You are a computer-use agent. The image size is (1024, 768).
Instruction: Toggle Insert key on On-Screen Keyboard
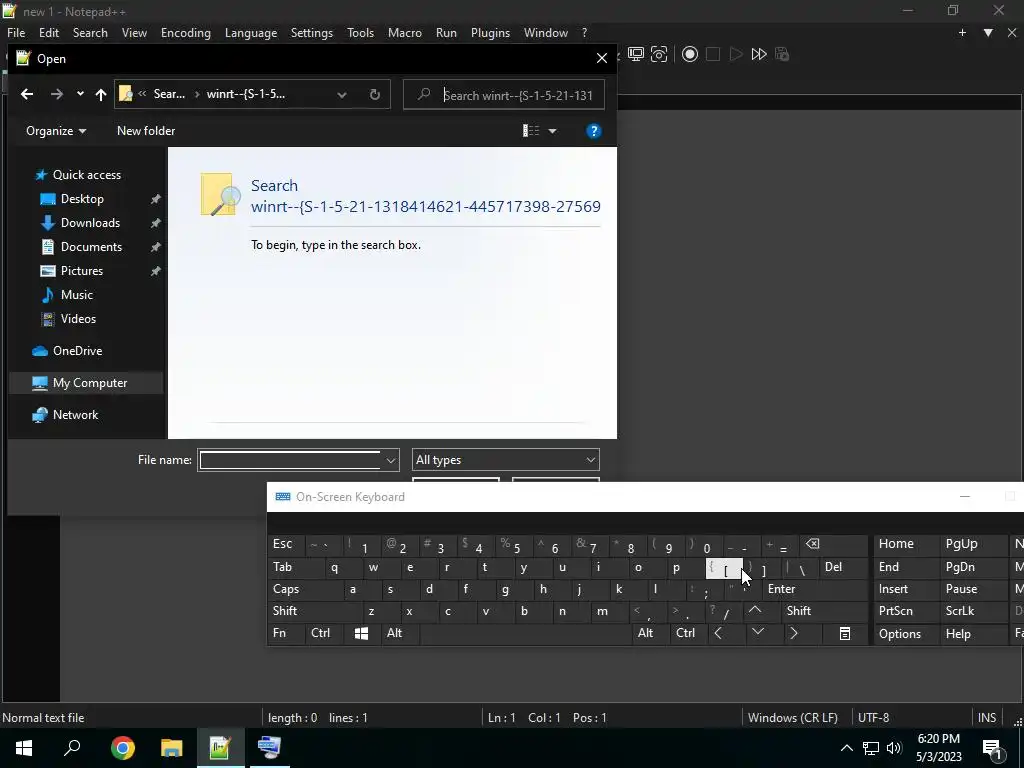coord(904,589)
